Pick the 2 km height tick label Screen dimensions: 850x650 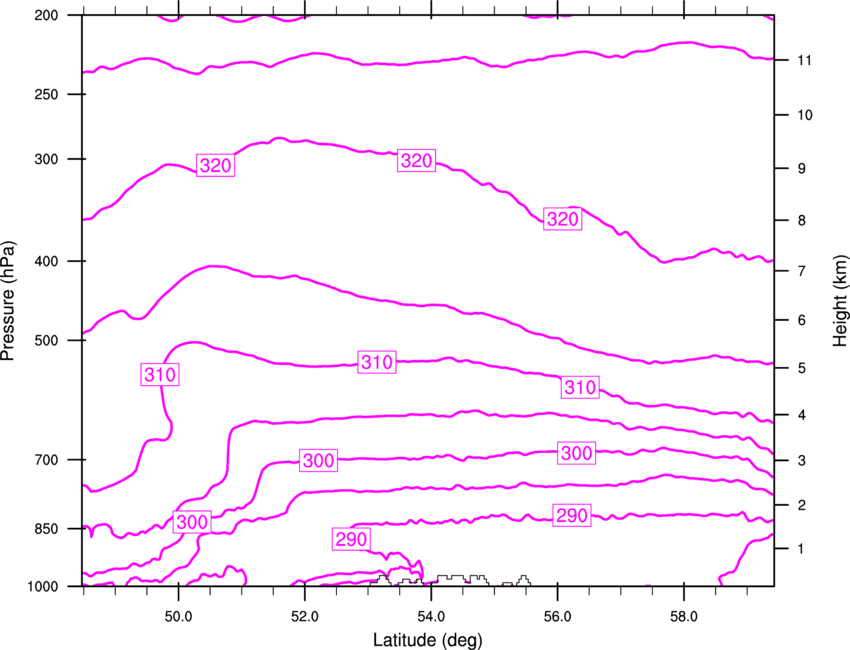802,505
